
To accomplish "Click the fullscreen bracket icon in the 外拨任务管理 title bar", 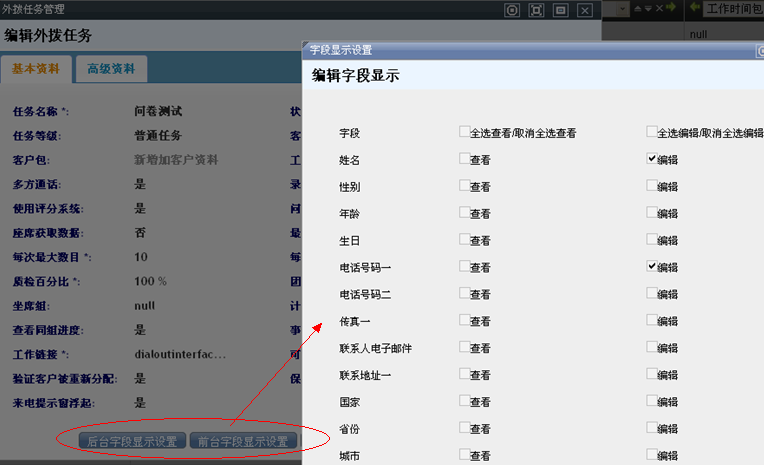I will click(537, 10).
